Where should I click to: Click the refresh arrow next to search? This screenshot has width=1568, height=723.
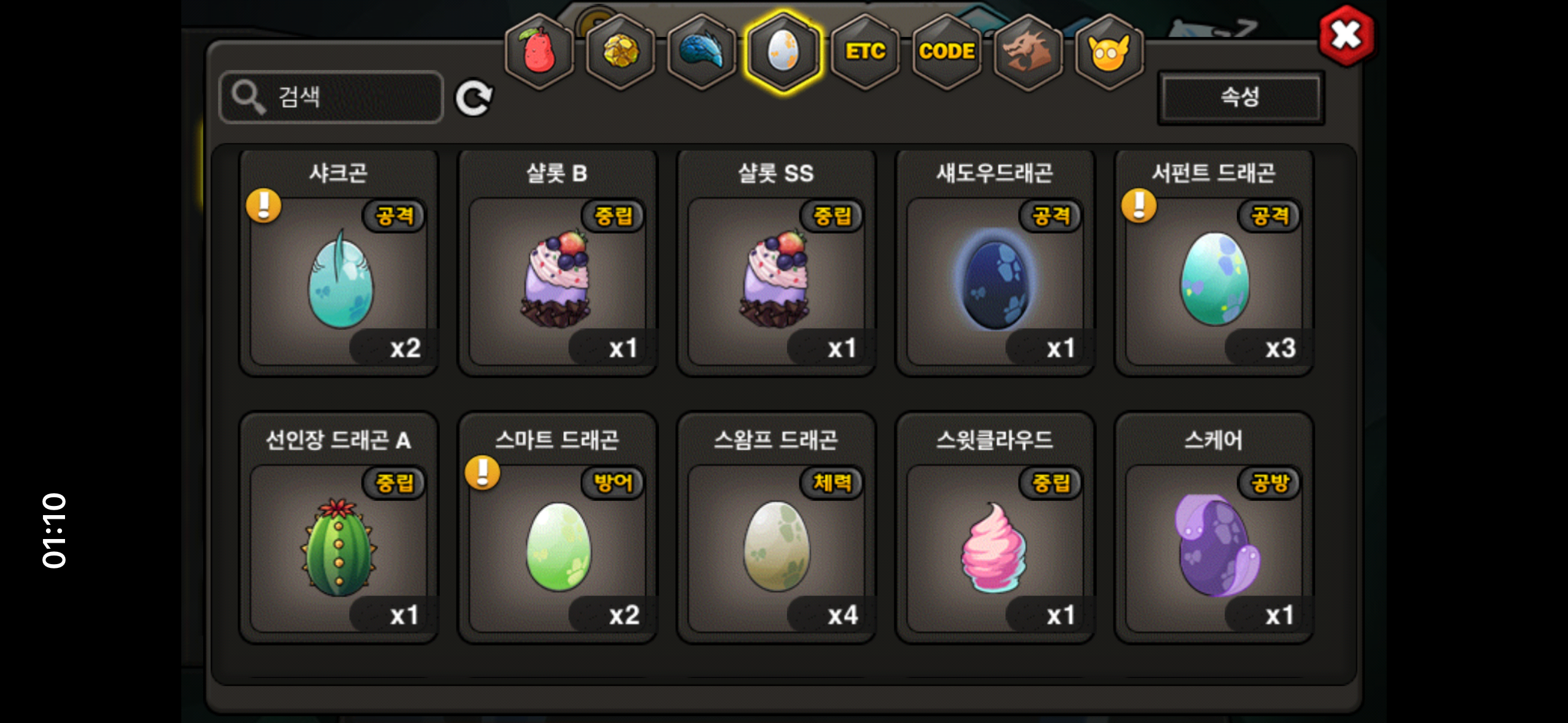point(474,98)
